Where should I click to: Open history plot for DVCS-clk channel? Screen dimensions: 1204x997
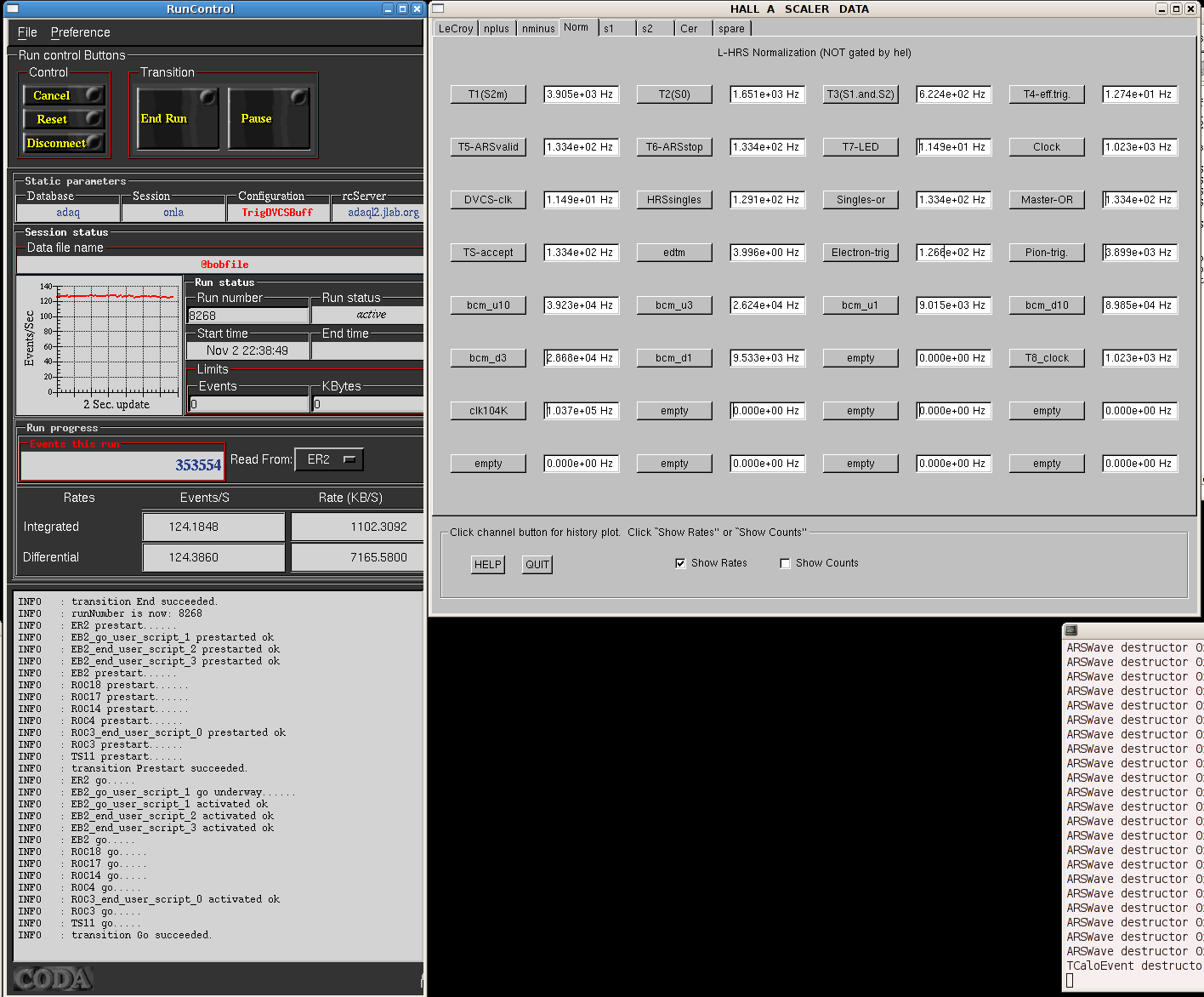point(488,200)
